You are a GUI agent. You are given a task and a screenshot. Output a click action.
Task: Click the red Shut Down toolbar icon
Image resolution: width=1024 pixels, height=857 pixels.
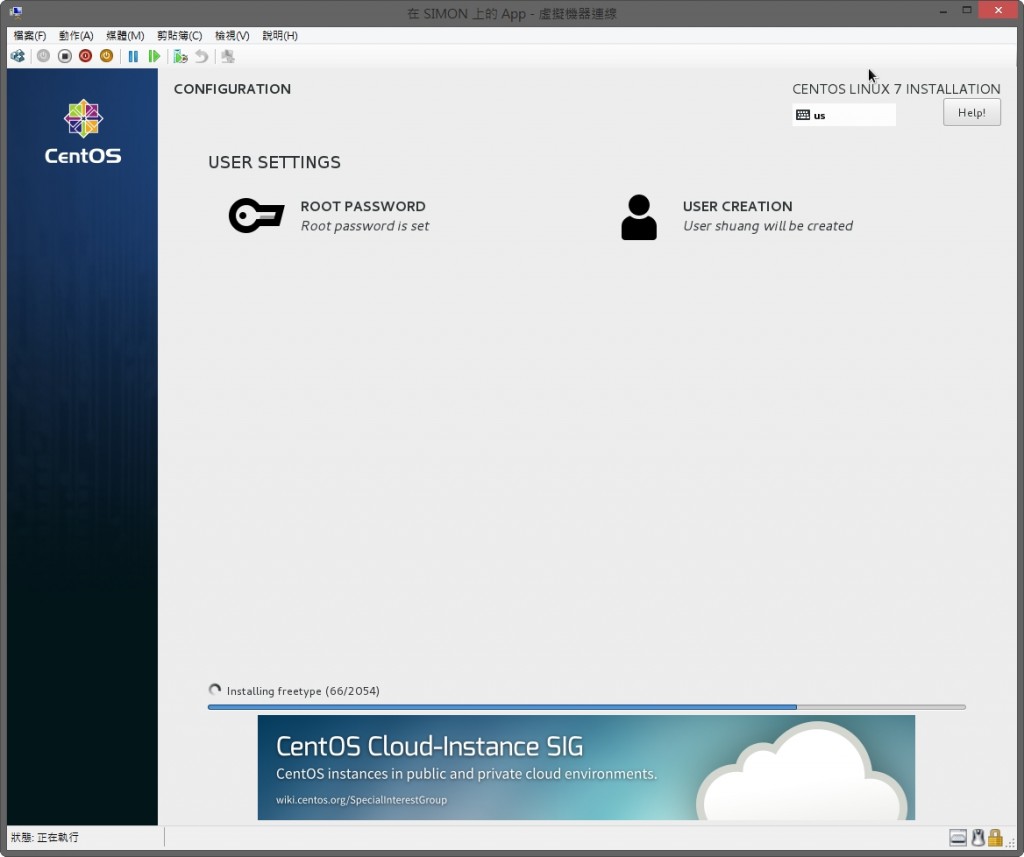tap(85, 56)
